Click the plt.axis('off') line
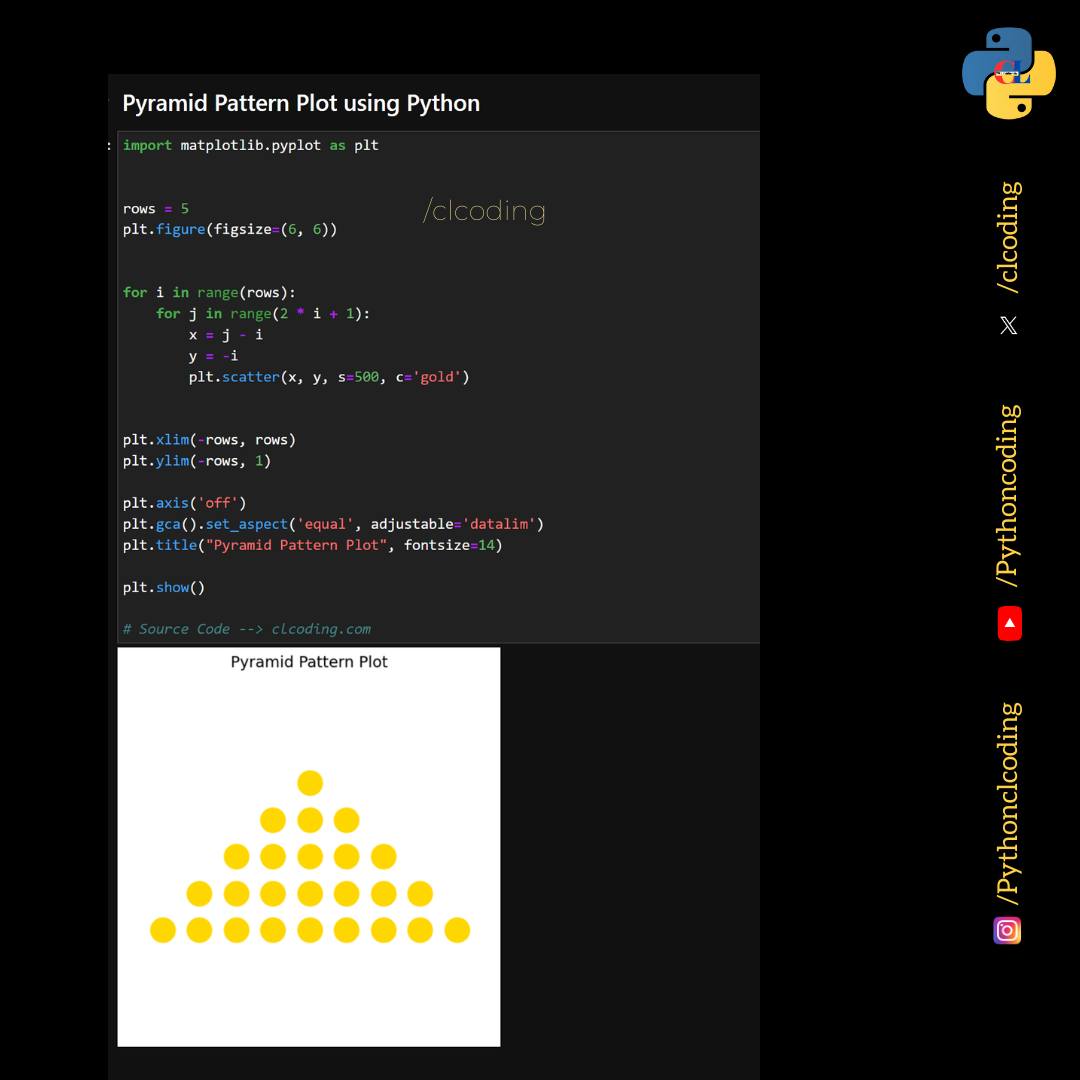1080x1080 pixels. click(185, 503)
